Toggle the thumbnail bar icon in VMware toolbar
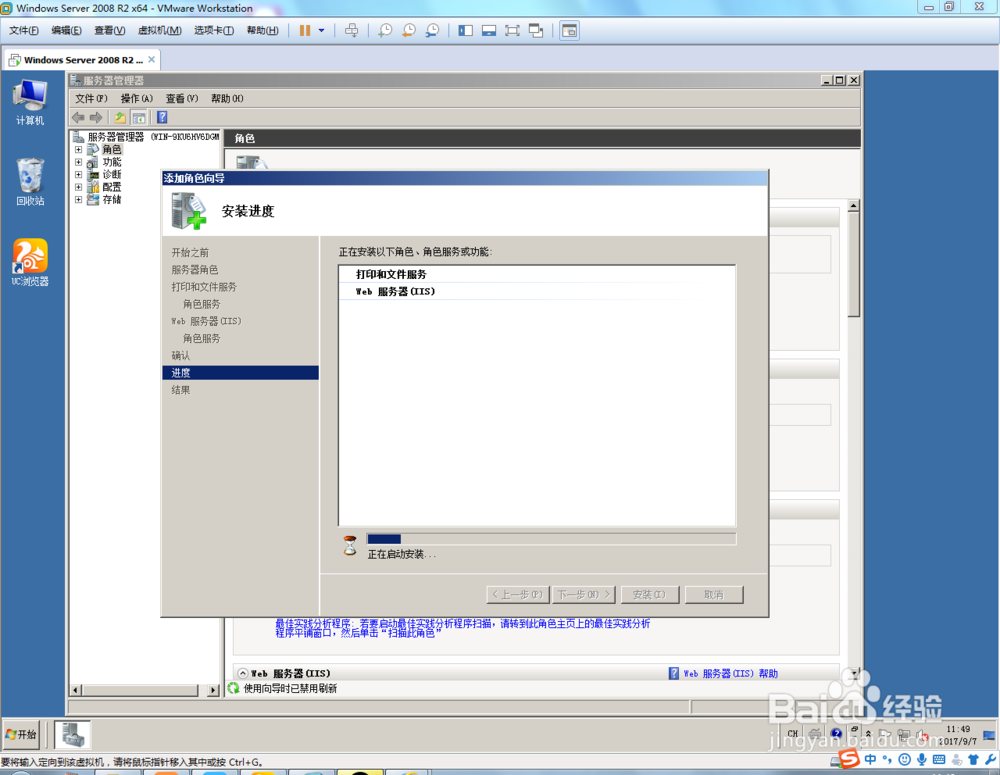The height and width of the screenshot is (775, 1000). pos(489,31)
